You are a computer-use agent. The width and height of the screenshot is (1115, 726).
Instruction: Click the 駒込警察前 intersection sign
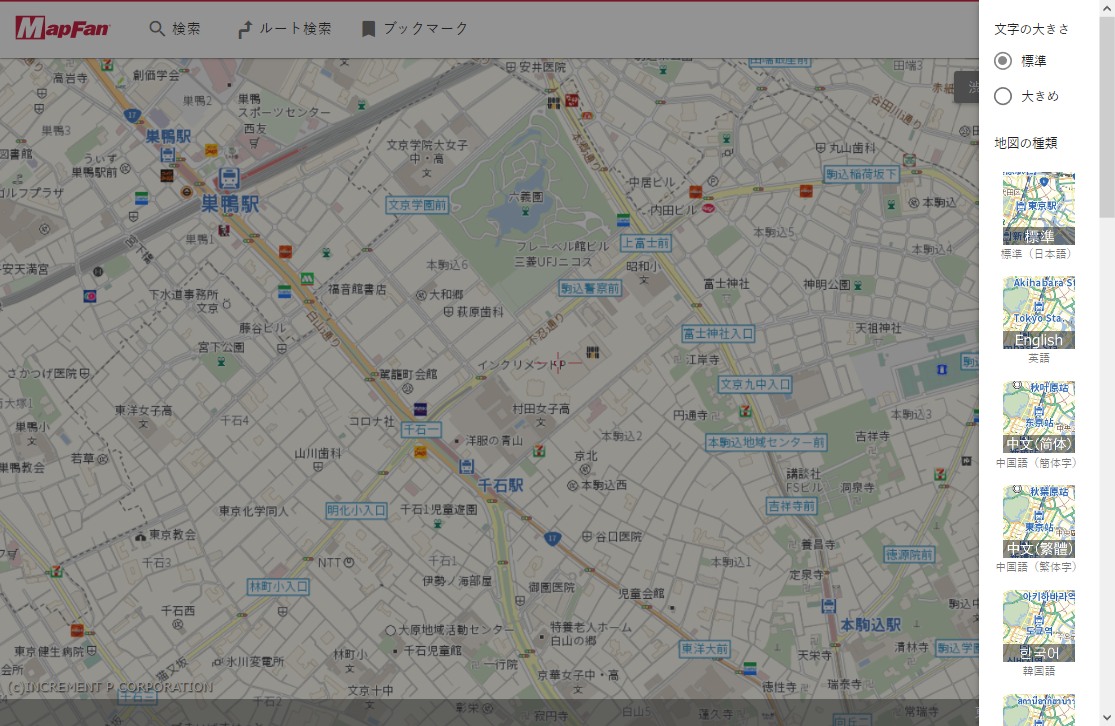[590, 289]
